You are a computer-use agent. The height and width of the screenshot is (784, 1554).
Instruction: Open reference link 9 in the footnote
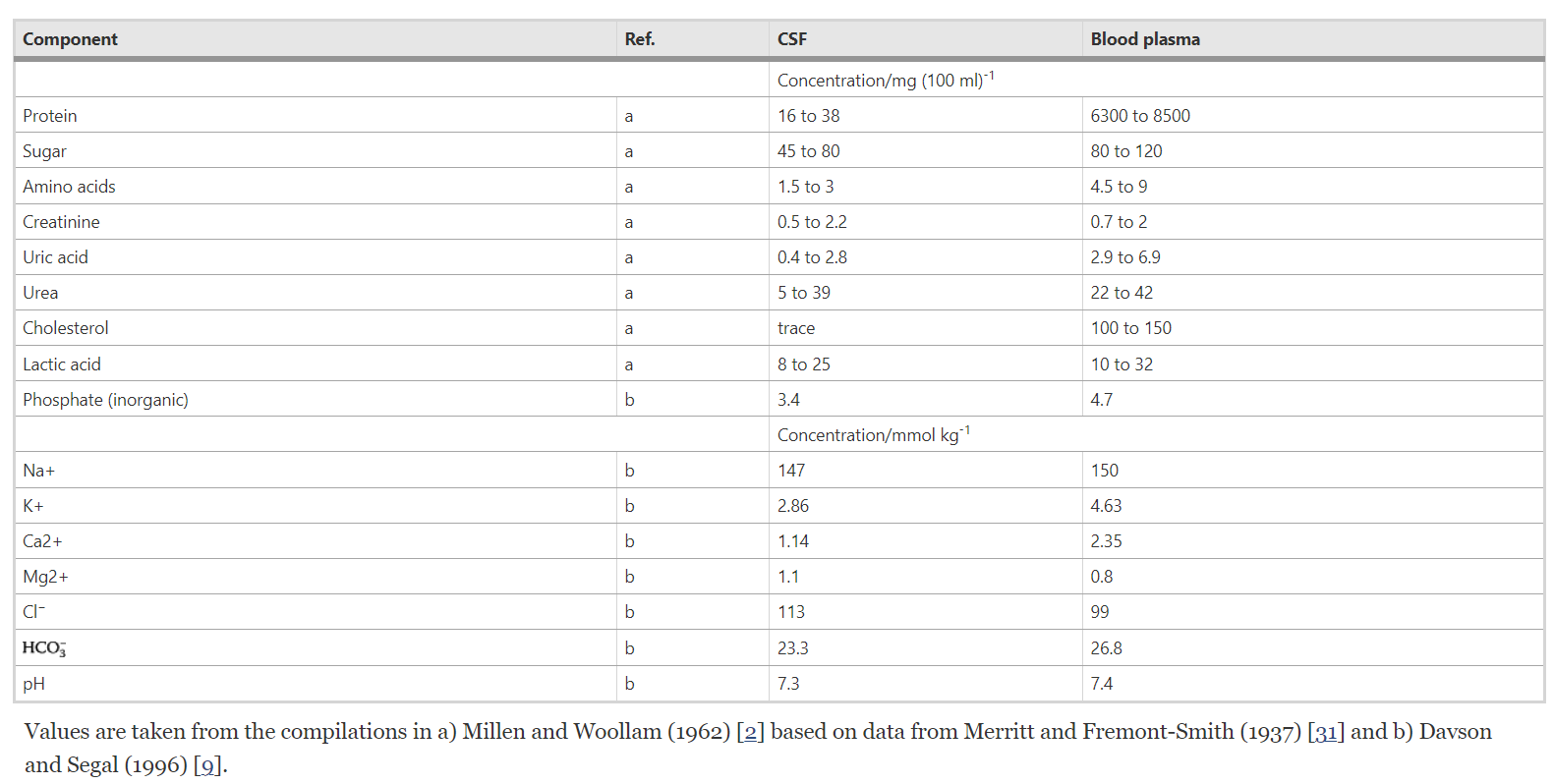pyautogui.click(x=207, y=765)
